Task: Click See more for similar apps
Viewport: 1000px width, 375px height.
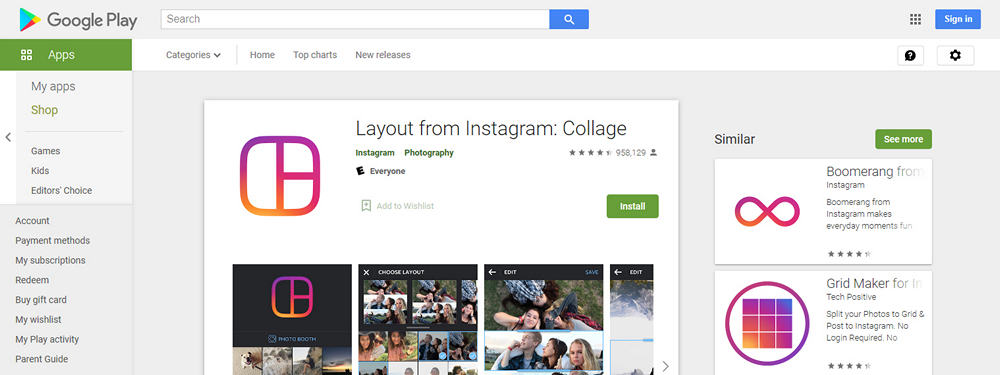Action: coord(903,139)
